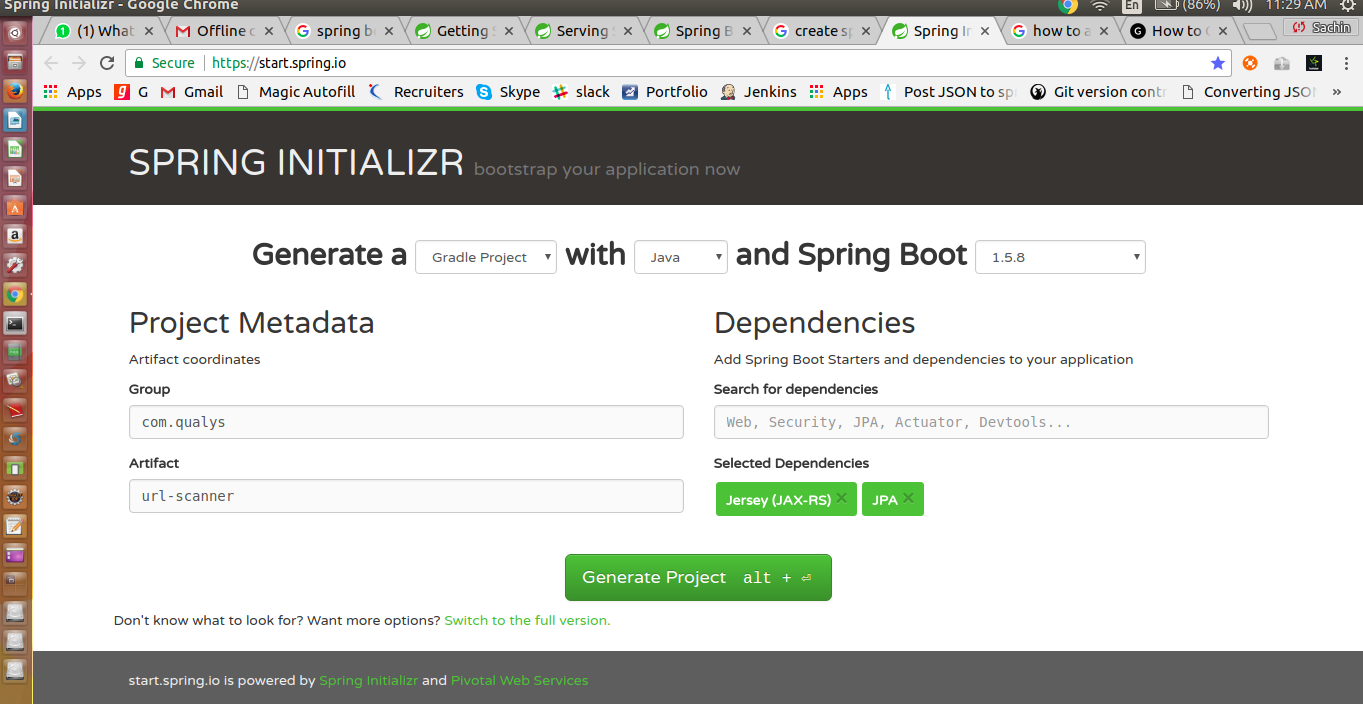Viewport: 1363px width, 704px height.
Task: Open the Spring Boot version 1.5.8 dropdown
Action: click(x=1060, y=257)
